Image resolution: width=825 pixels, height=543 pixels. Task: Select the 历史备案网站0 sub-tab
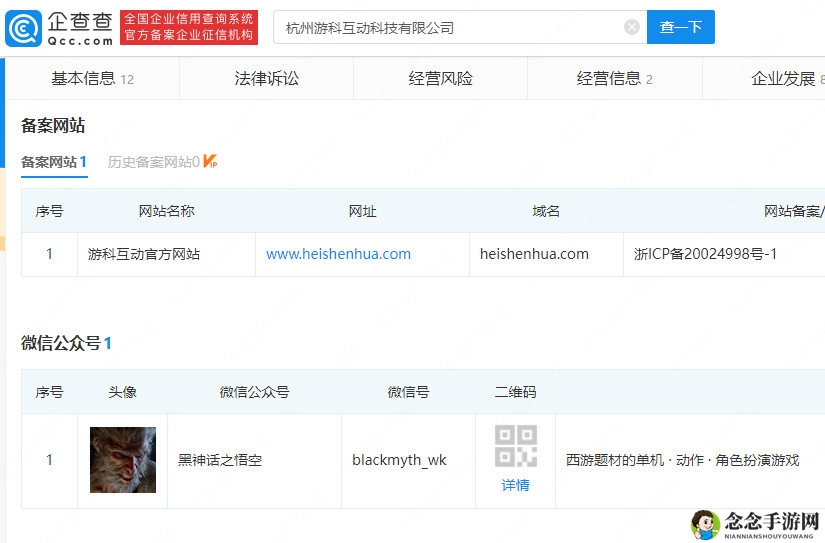[x=153, y=162]
